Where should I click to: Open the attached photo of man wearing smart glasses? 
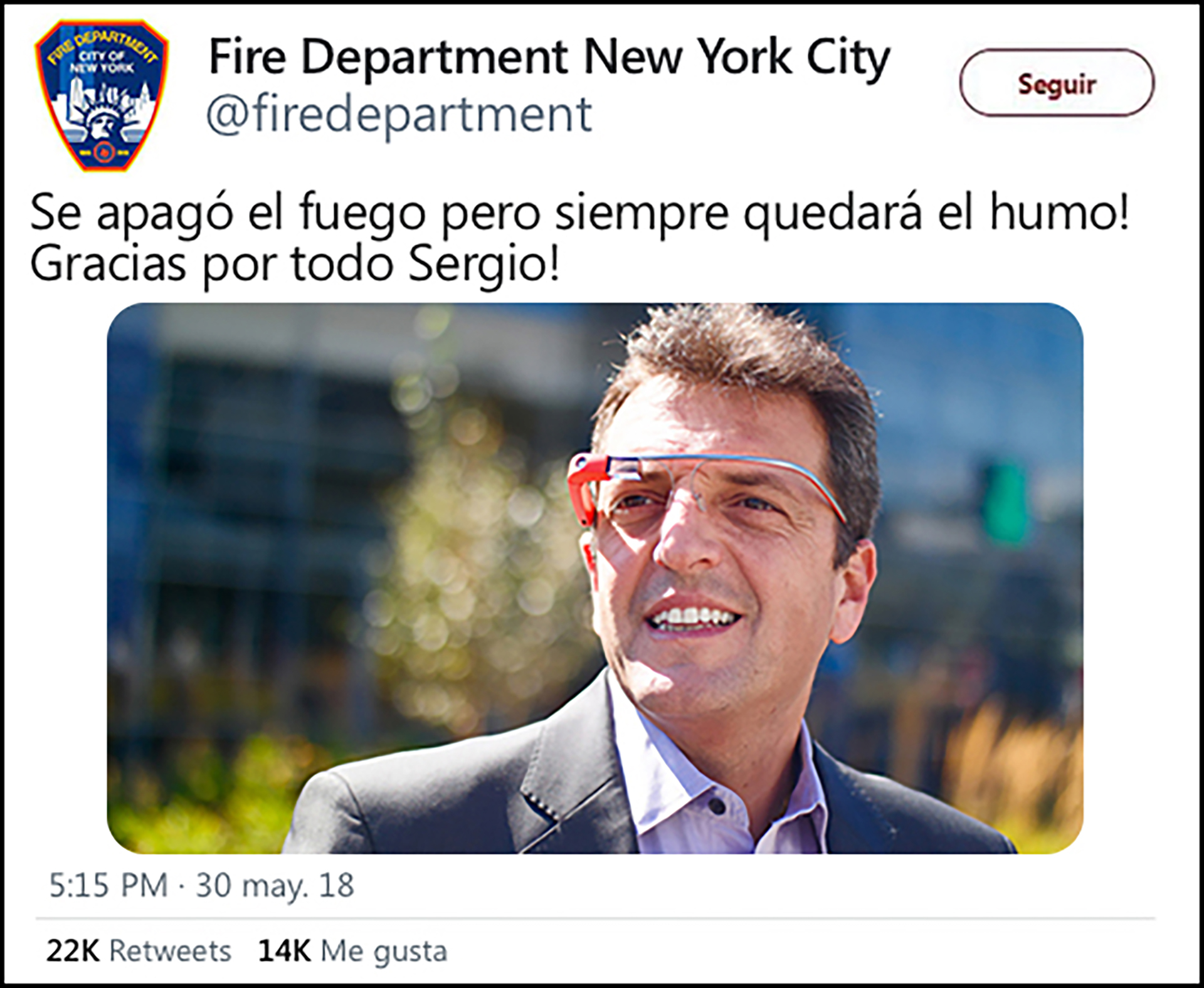tap(594, 578)
